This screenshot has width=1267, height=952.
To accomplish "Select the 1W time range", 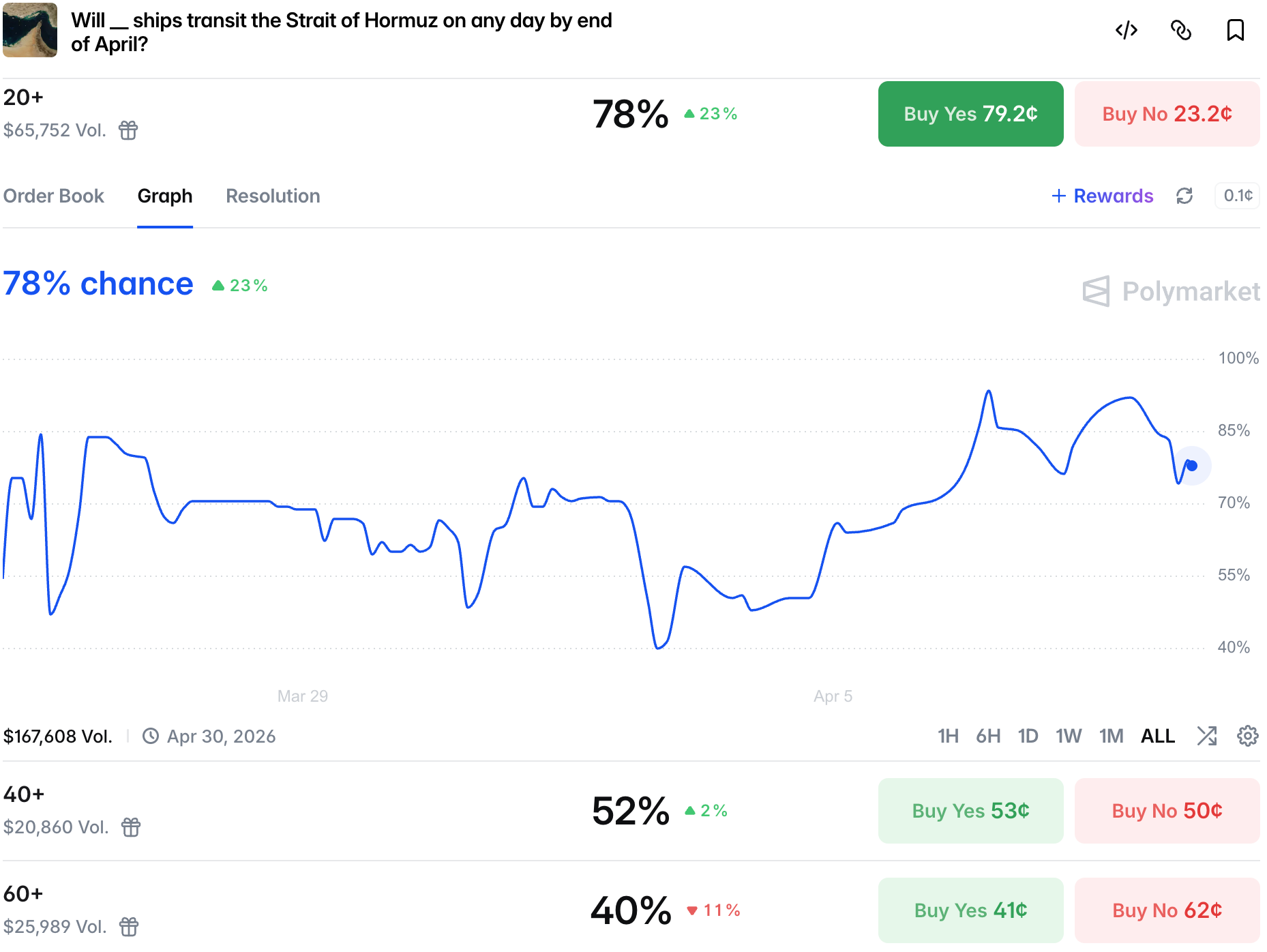I will coord(1069,737).
